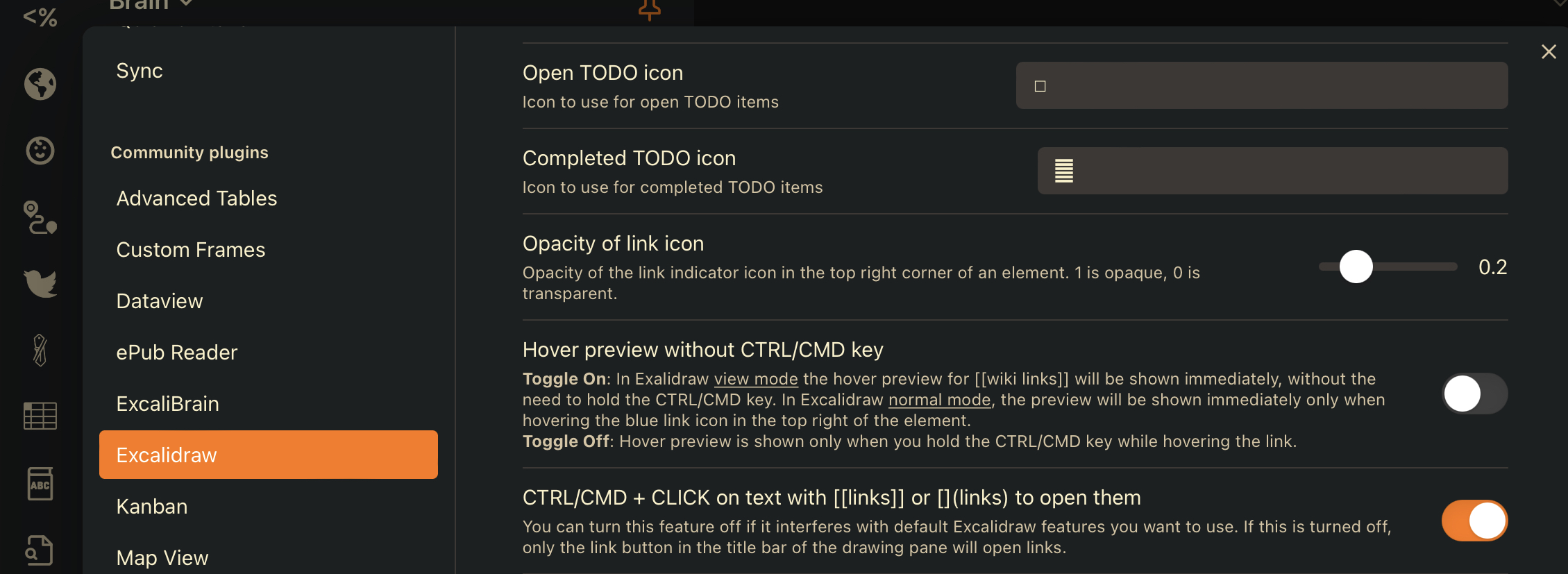Disable CTRL/CMD + CLICK link opening
Image resolution: width=1568 pixels, height=574 pixels.
(1474, 521)
